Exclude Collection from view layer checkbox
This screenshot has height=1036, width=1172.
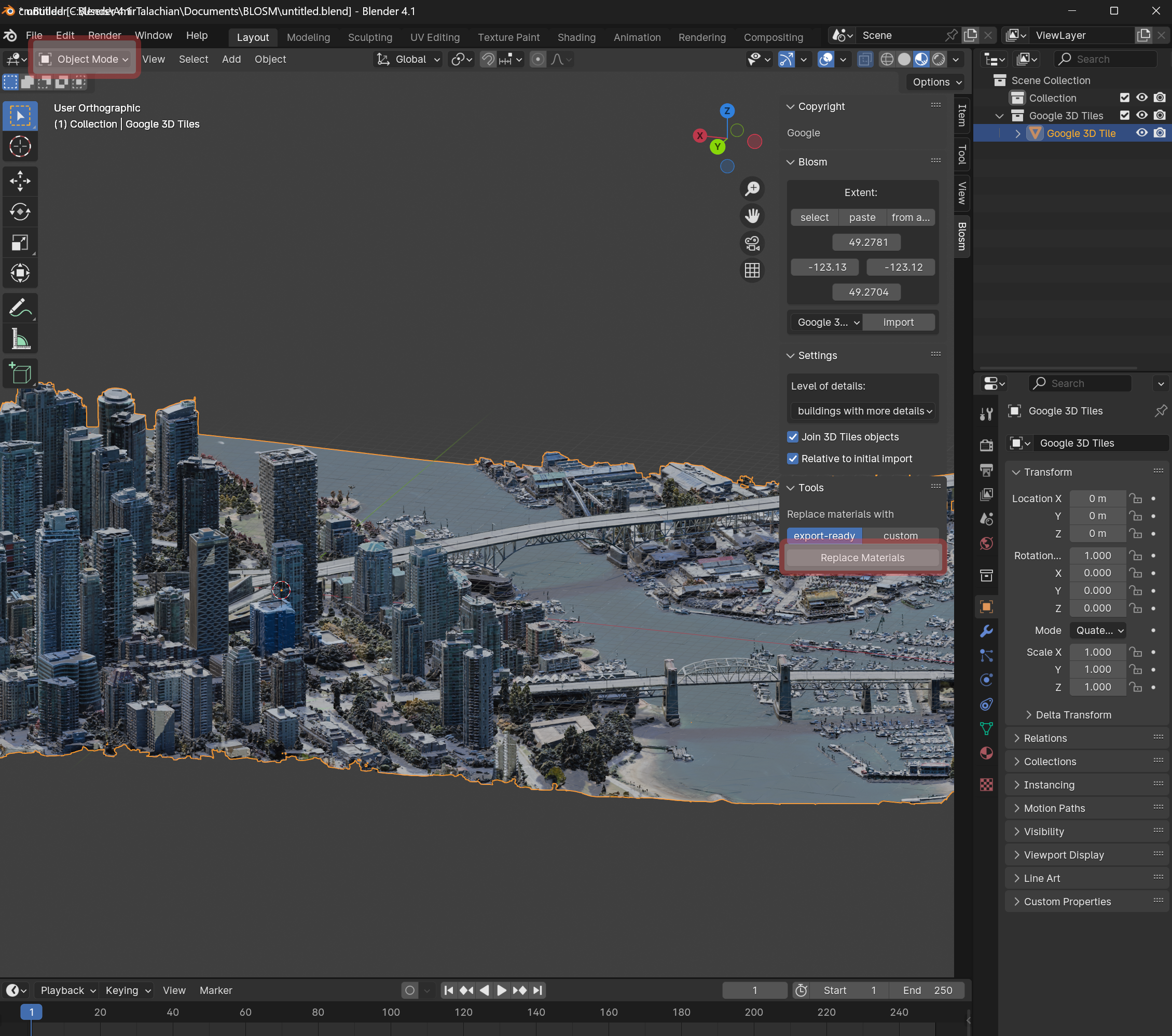pos(1124,98)
